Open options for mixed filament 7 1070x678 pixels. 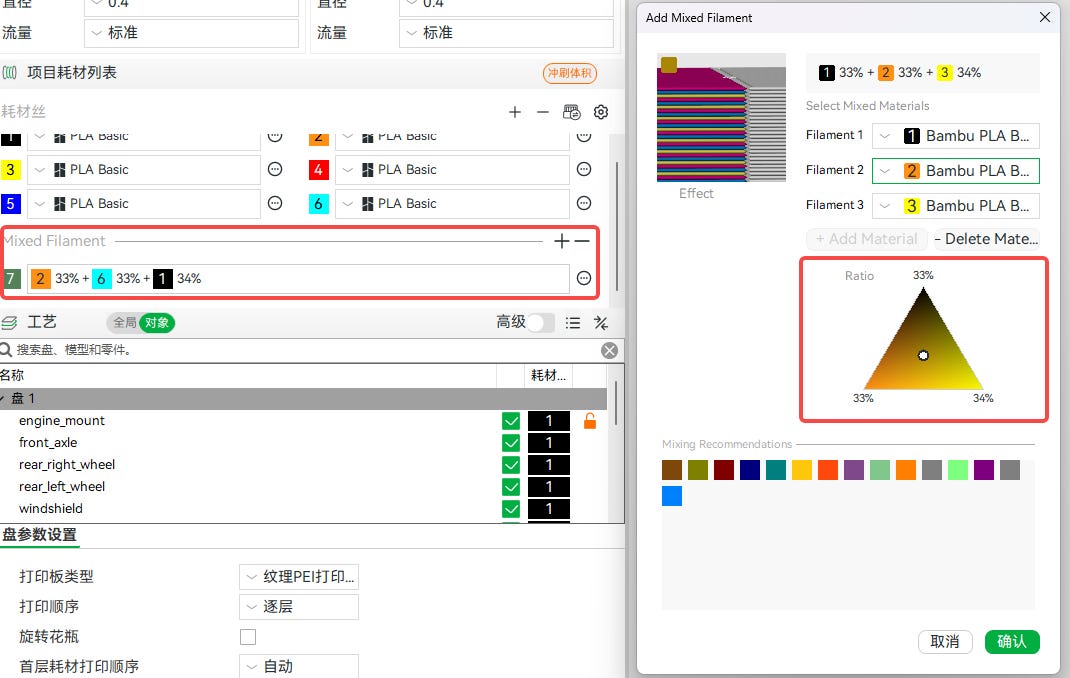(584, 278)
